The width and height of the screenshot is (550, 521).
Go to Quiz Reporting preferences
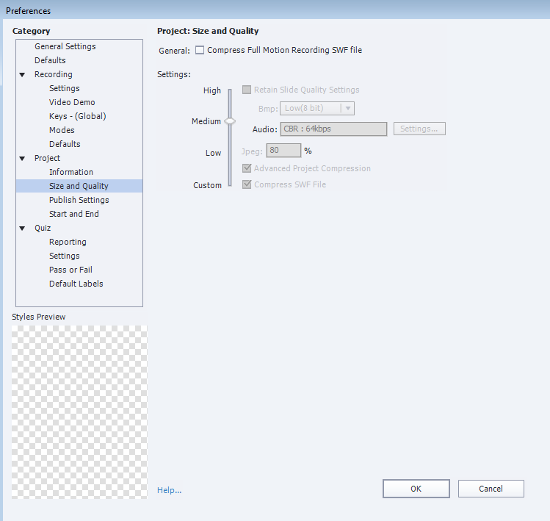point(68,242)
